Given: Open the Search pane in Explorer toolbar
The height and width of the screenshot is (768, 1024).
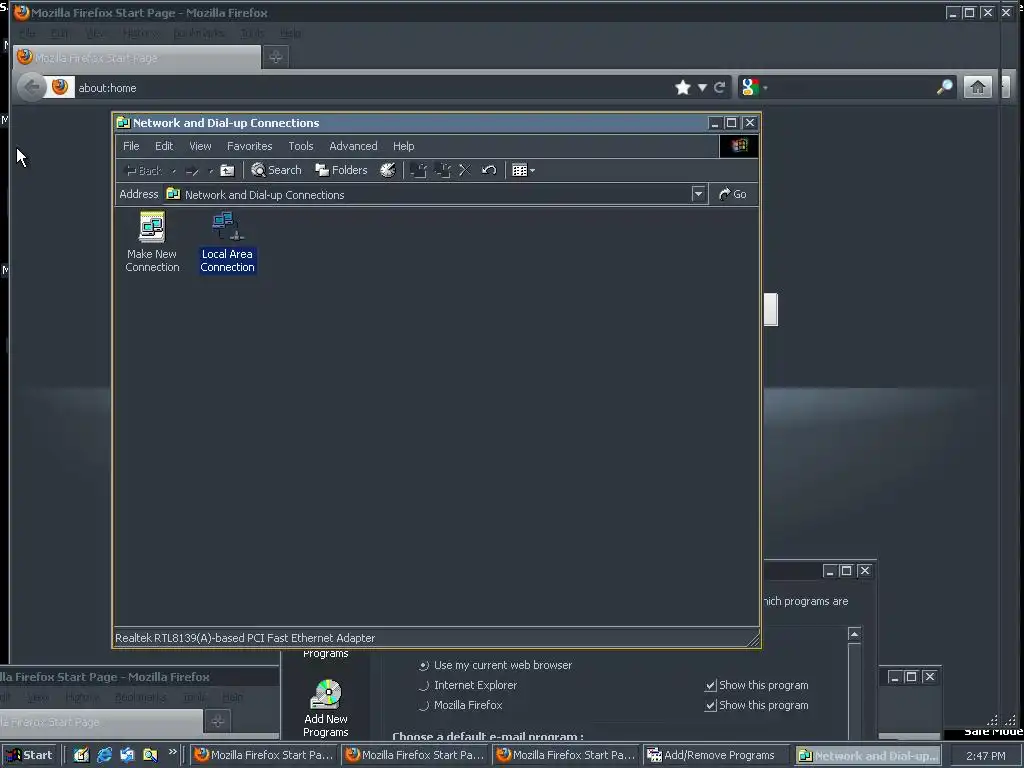Looking at the screenshot, I should tap(277, 170).
